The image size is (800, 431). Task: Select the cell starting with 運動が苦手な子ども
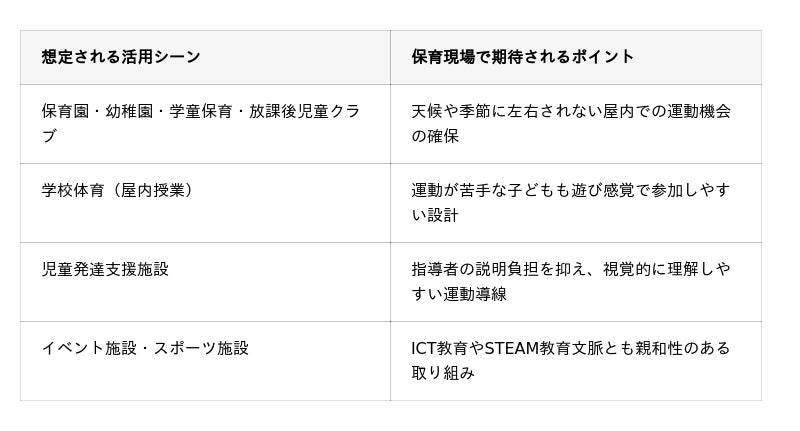(x=571, y=202)
